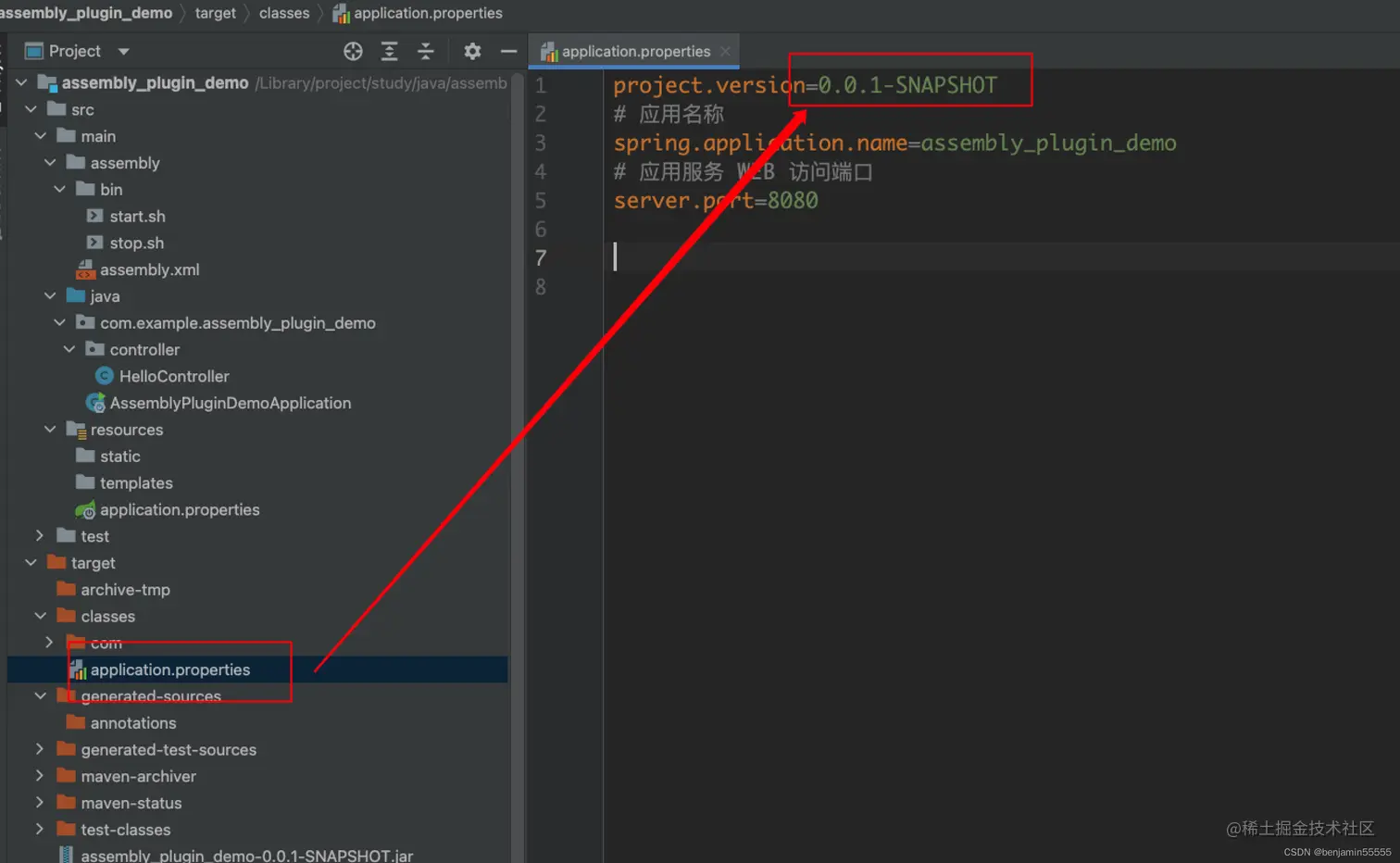Image resolution: width=1400 pixels, height=863 pixels.
Task: Click the resources folder icon
Action: click(76, 430)
